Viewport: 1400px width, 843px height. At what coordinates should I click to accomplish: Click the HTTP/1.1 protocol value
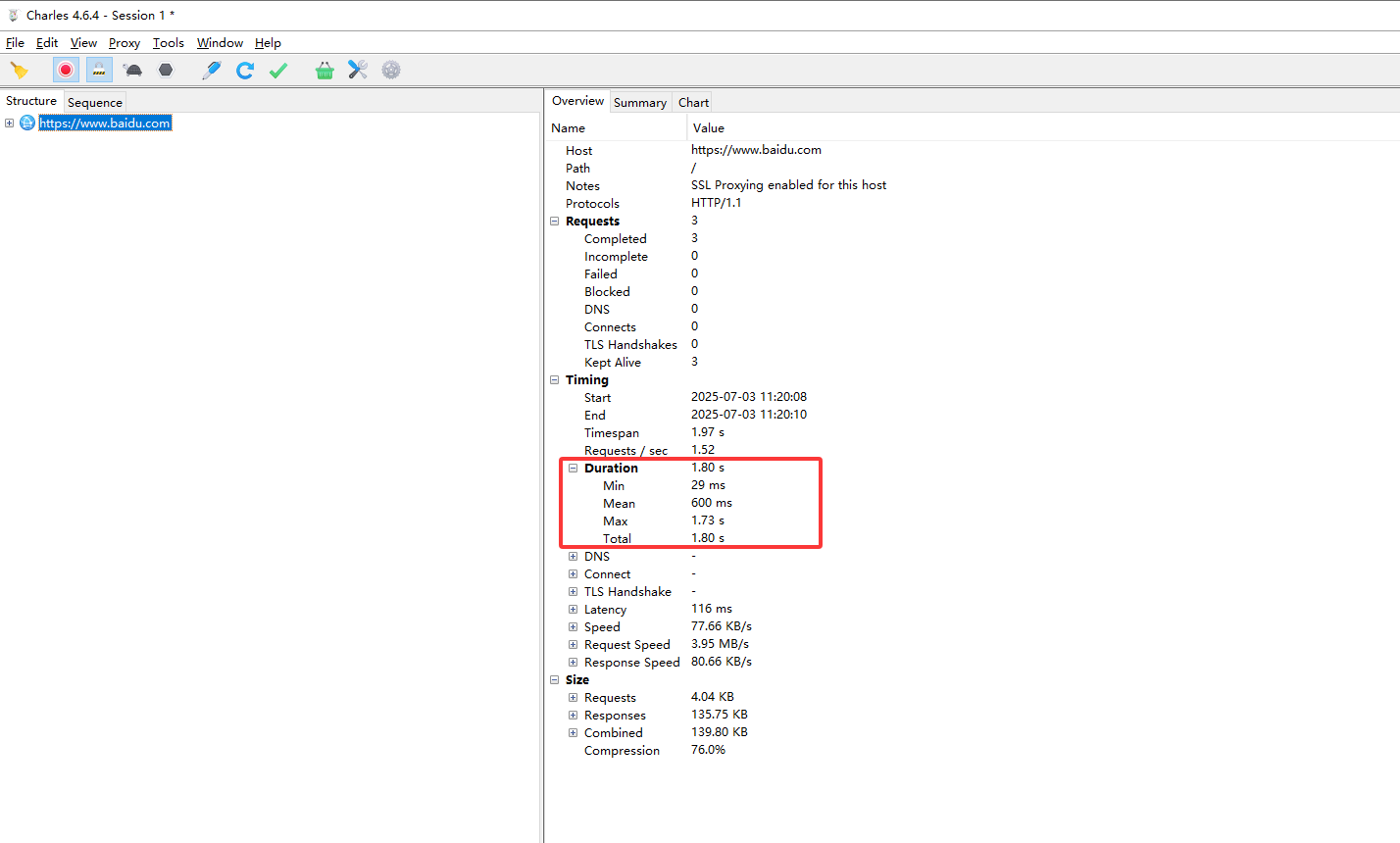(x=716, y=203)
